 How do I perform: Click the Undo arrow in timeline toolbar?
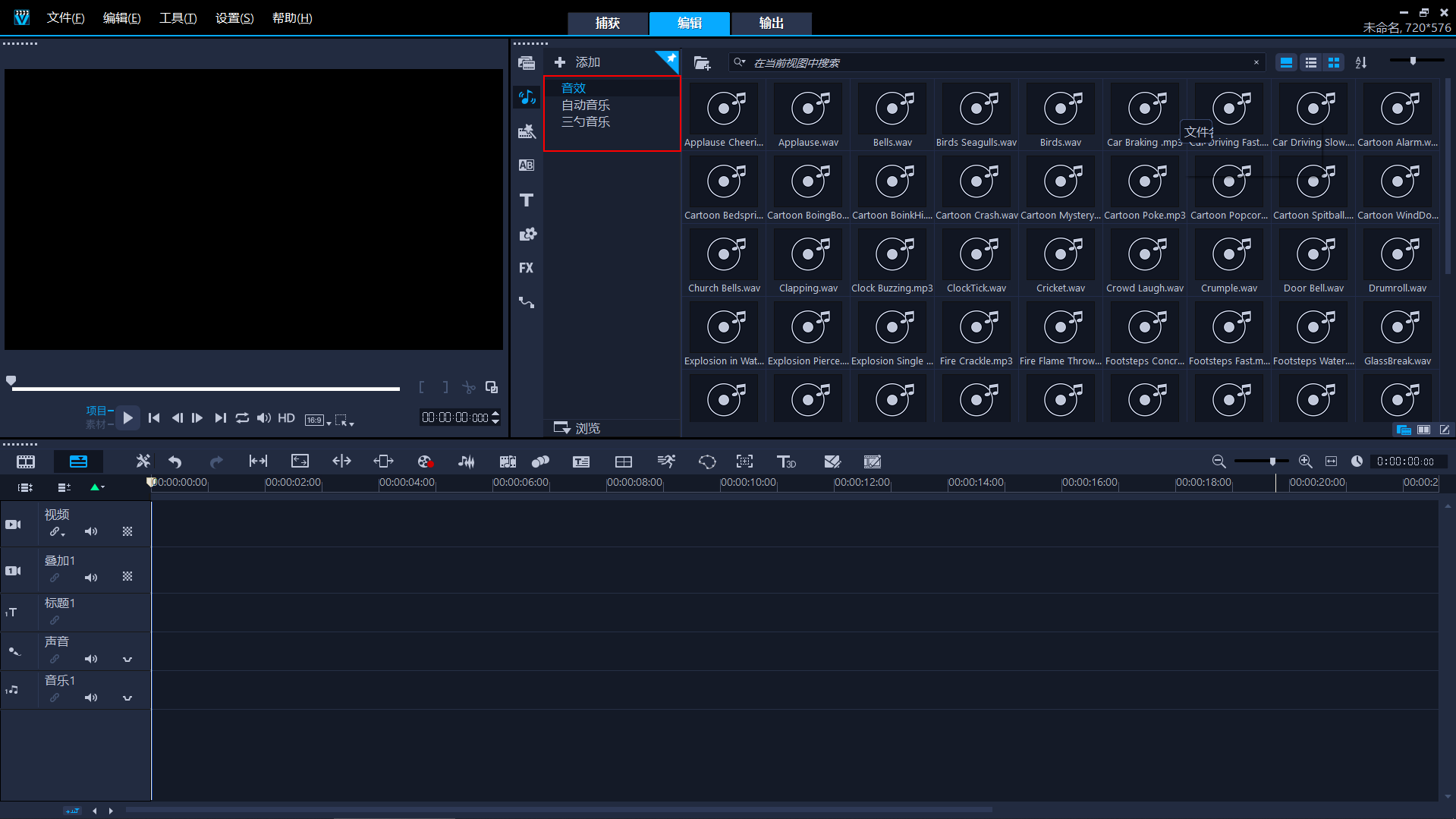(175, 461)
